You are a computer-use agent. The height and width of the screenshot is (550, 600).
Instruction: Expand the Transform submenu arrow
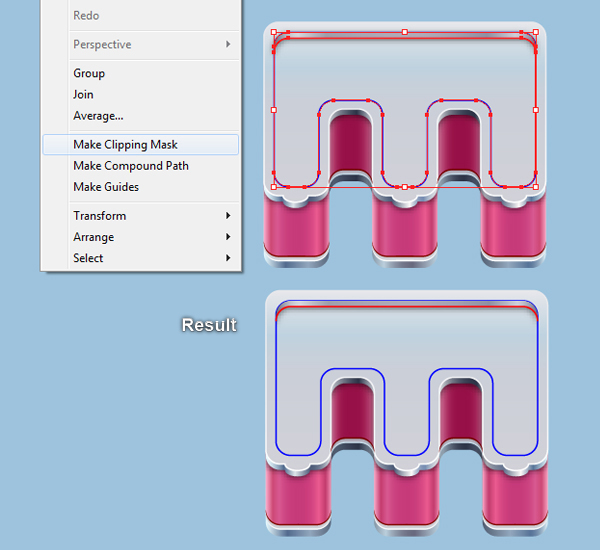pyautogui.click(x=228, y=216)
